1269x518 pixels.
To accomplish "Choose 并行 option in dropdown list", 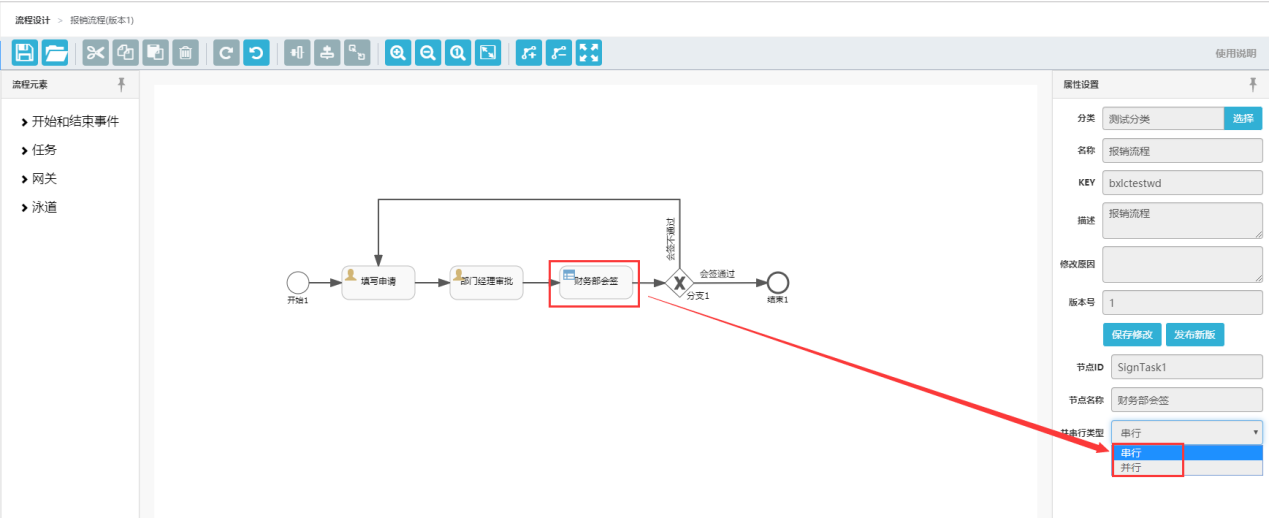I will tap(1187, 467).
